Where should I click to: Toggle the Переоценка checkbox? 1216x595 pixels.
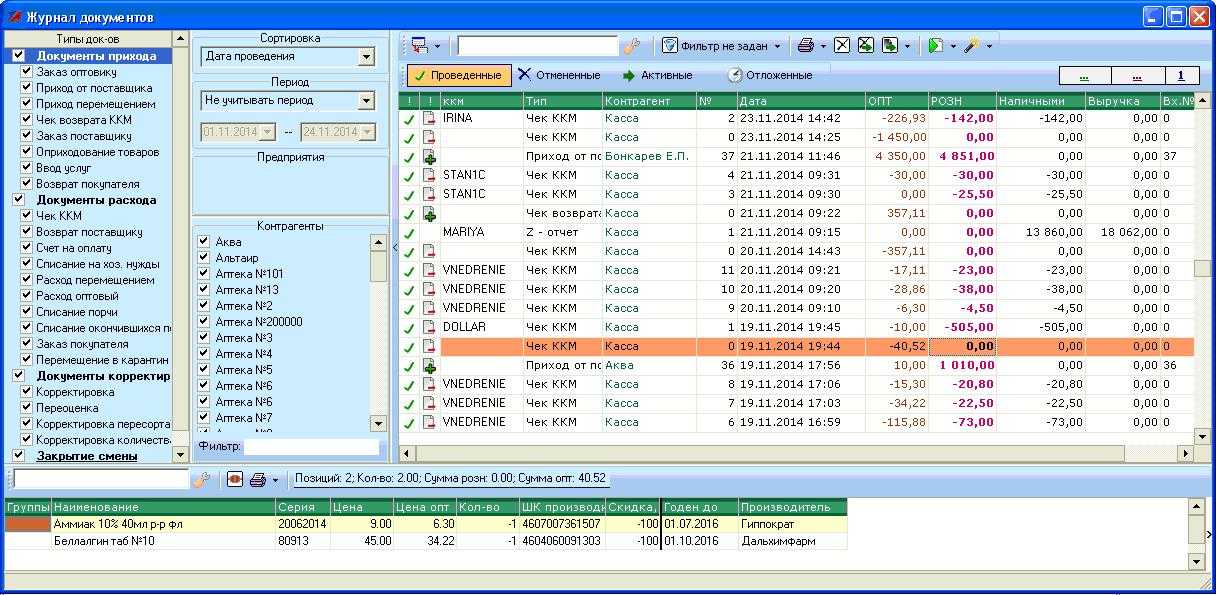click(x=27, y=408)
